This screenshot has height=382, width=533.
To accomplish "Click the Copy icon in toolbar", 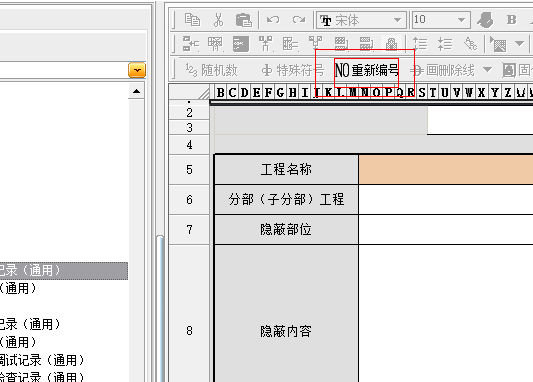I will (x=192, y=20).
